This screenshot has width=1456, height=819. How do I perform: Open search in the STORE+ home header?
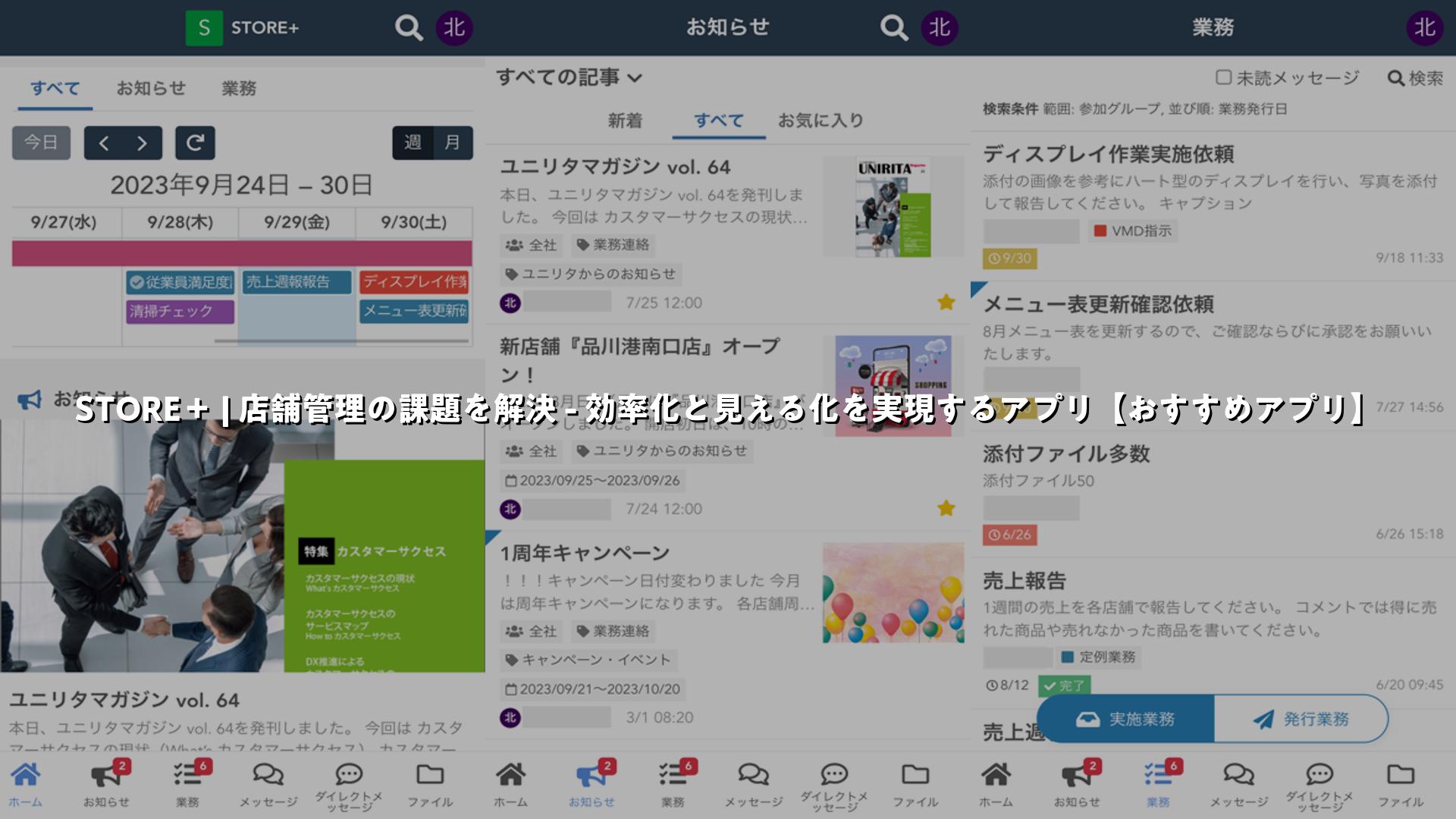click(409, 28)
